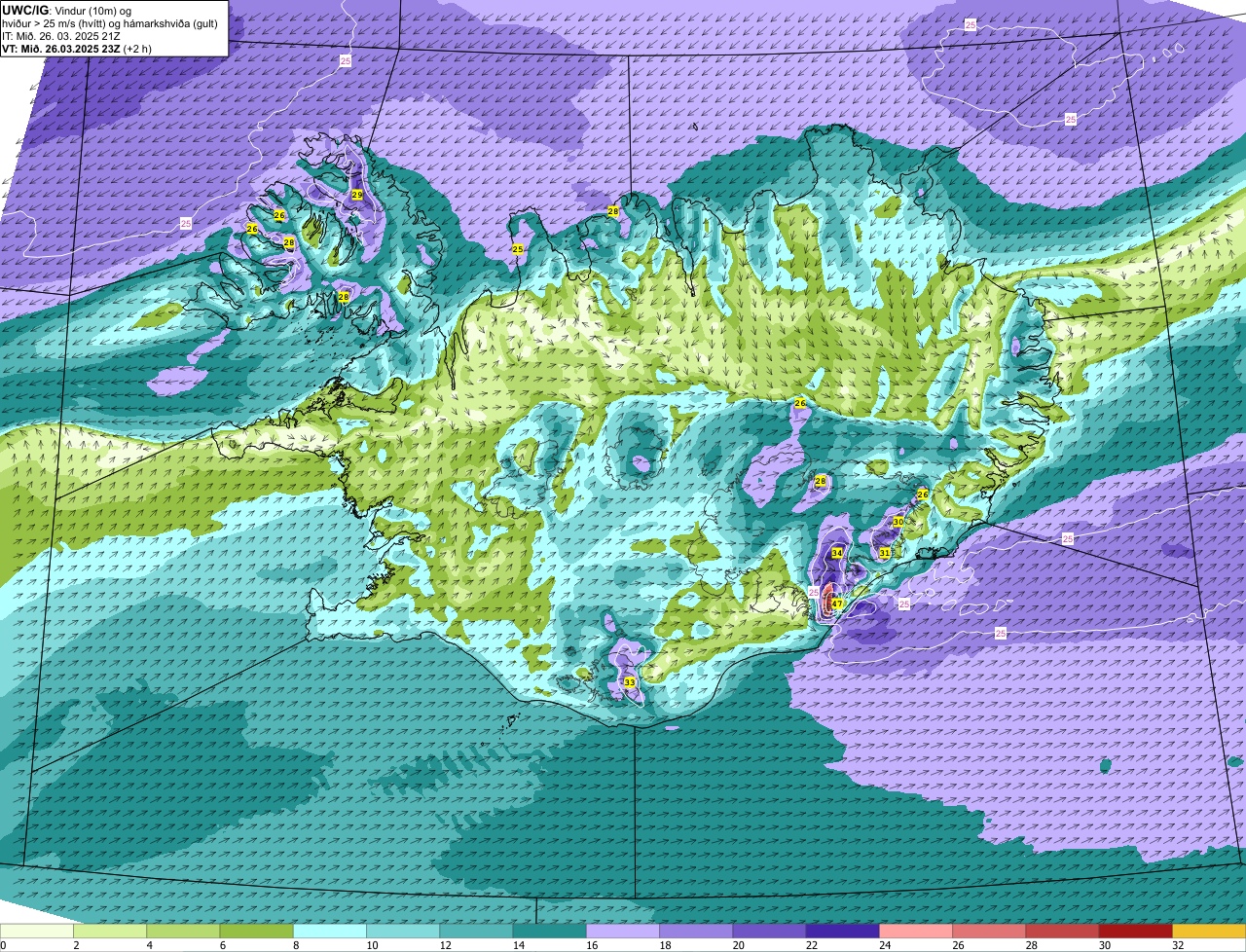1246x952 pixels.
Task: Pick the light cyan swatch between 8 and 10
Action: coord(330,932)
